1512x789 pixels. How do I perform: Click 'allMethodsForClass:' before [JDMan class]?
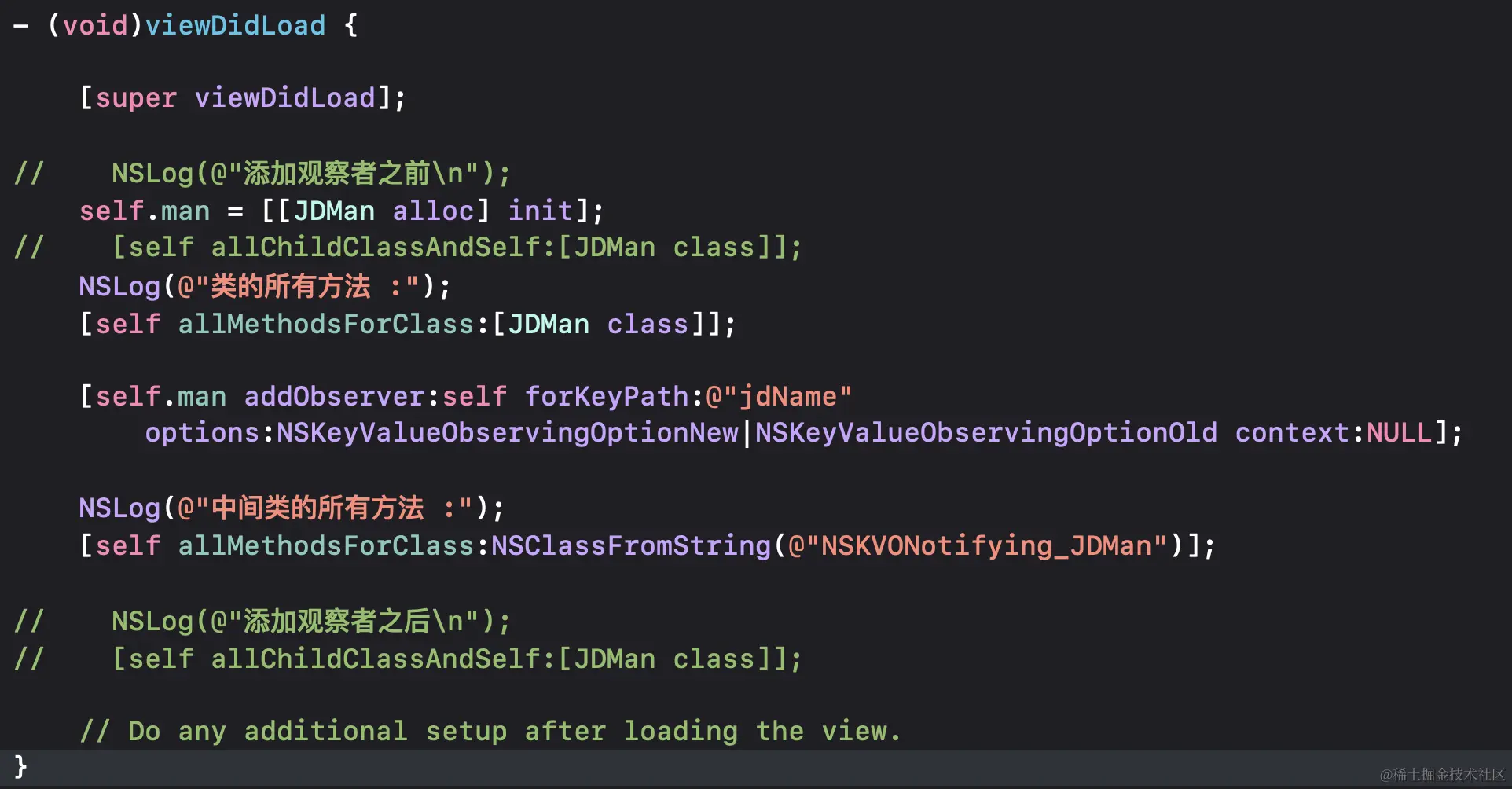[334, 324]
